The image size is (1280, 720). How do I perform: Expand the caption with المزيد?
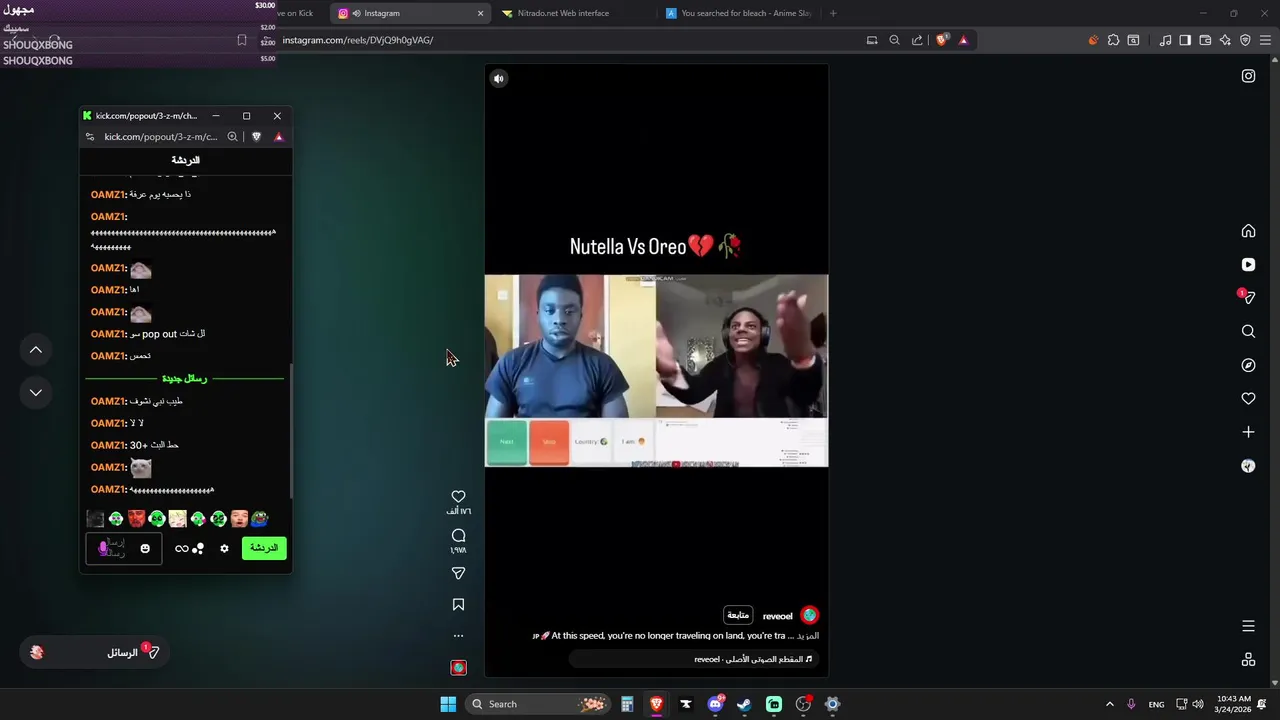(x=809, y=636)
